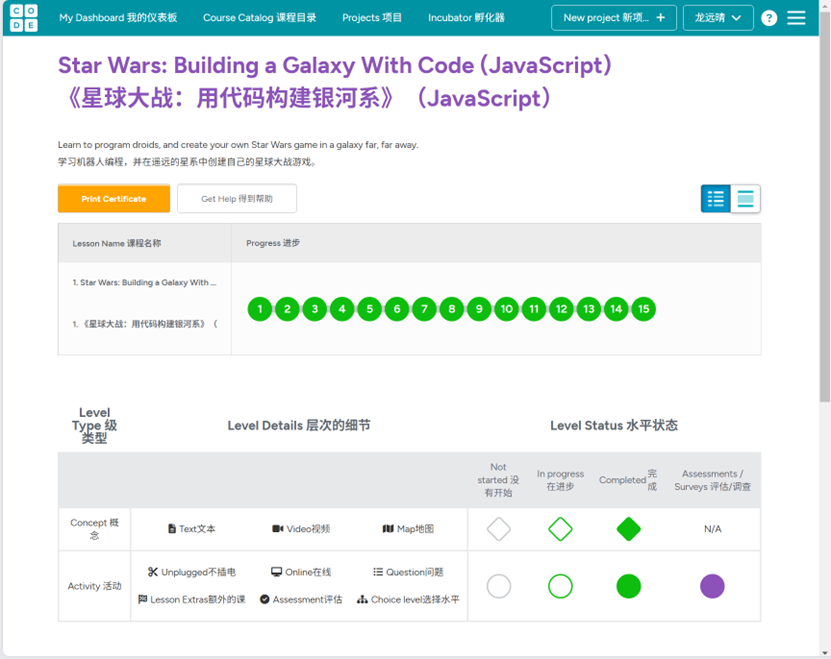Open the 龙远晴 user account dropdown
The image size is (831, 659).
tap(718, 18)
